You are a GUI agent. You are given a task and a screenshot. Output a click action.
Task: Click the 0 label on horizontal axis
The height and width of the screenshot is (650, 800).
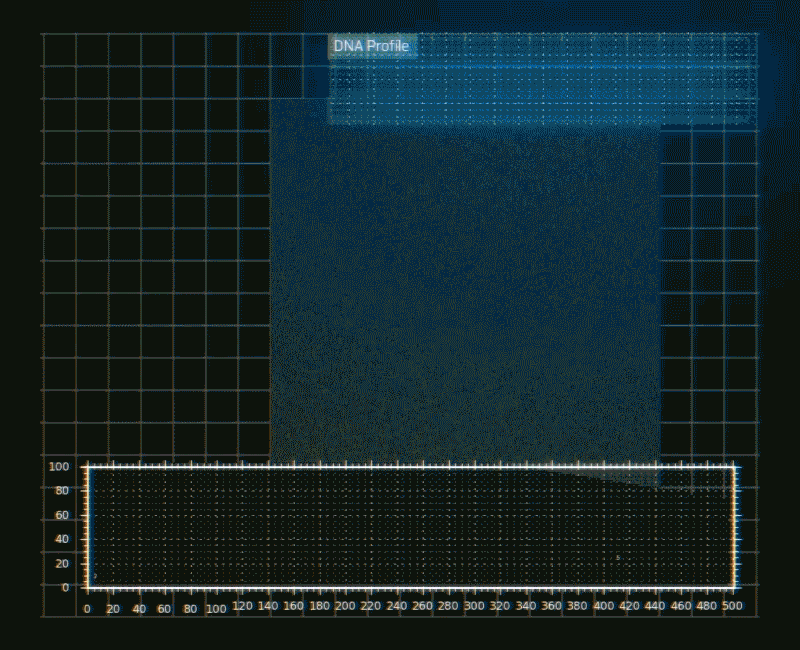coord(87,609)
